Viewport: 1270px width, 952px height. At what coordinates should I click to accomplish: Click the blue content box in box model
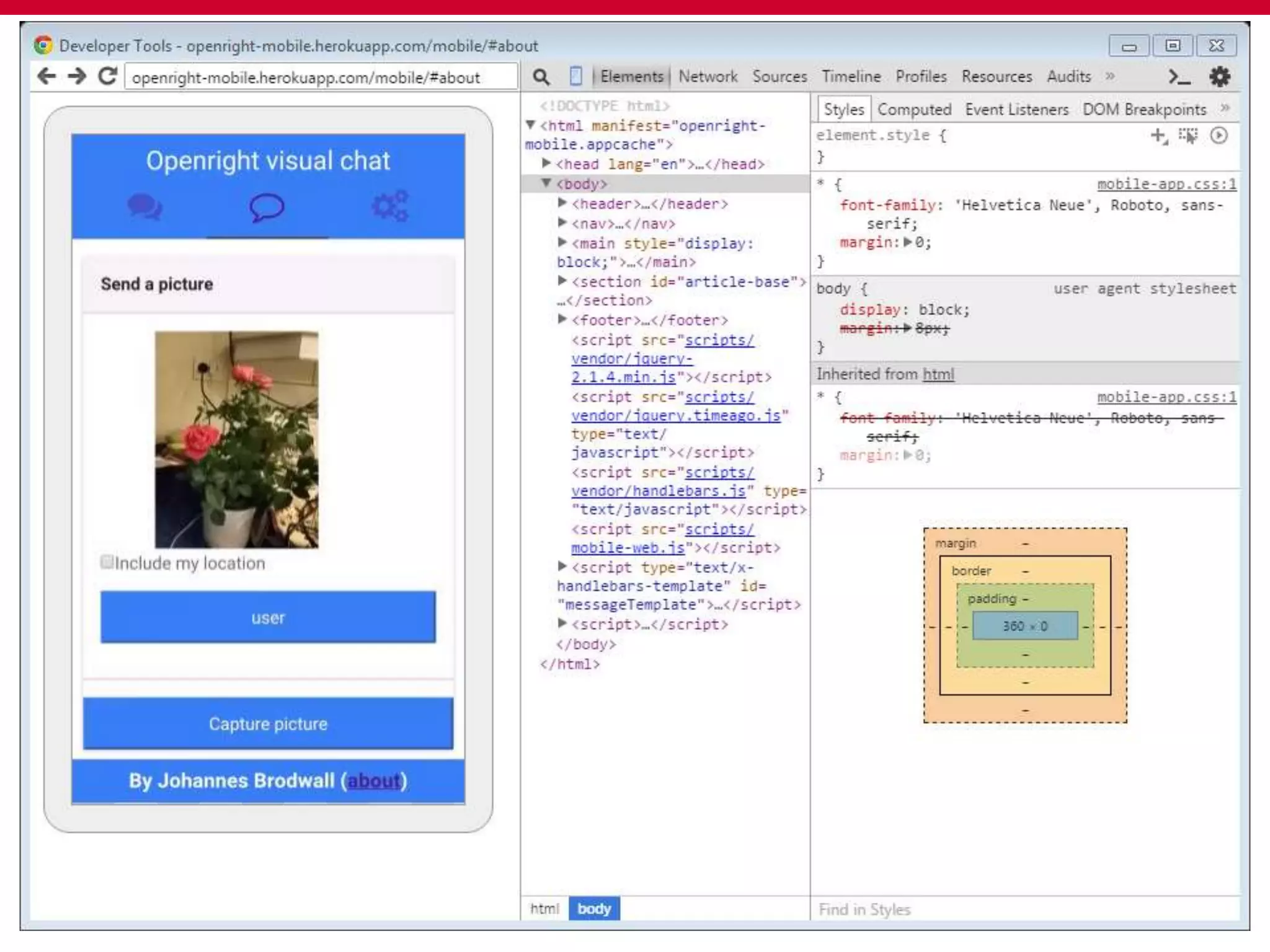(1024, 626)
